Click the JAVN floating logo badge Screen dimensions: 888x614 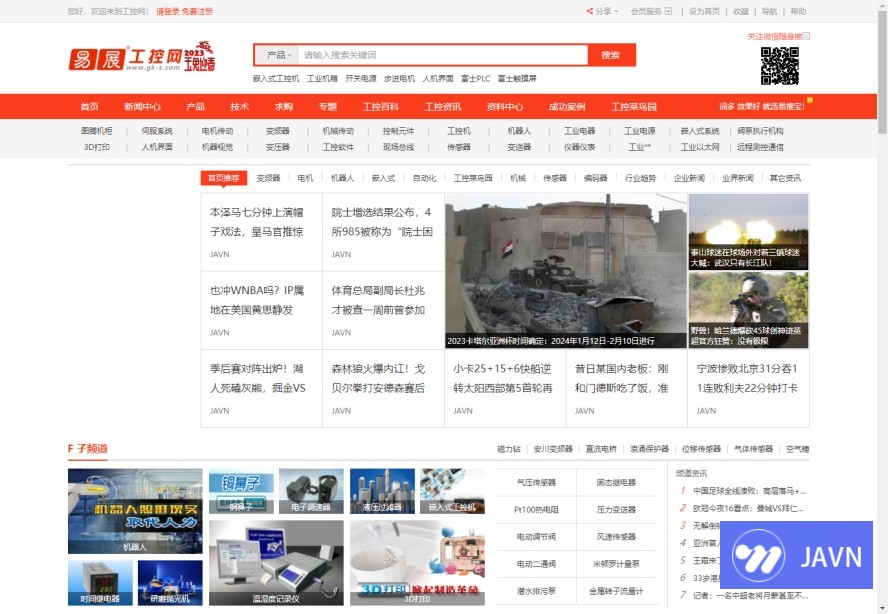pos(796,555)
